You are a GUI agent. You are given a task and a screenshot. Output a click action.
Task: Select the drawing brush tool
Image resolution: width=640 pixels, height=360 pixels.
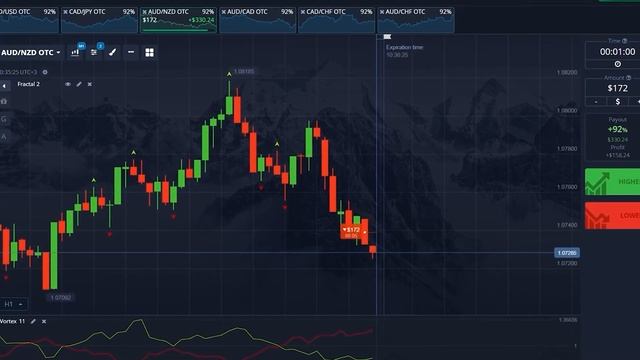pos(112,52)
